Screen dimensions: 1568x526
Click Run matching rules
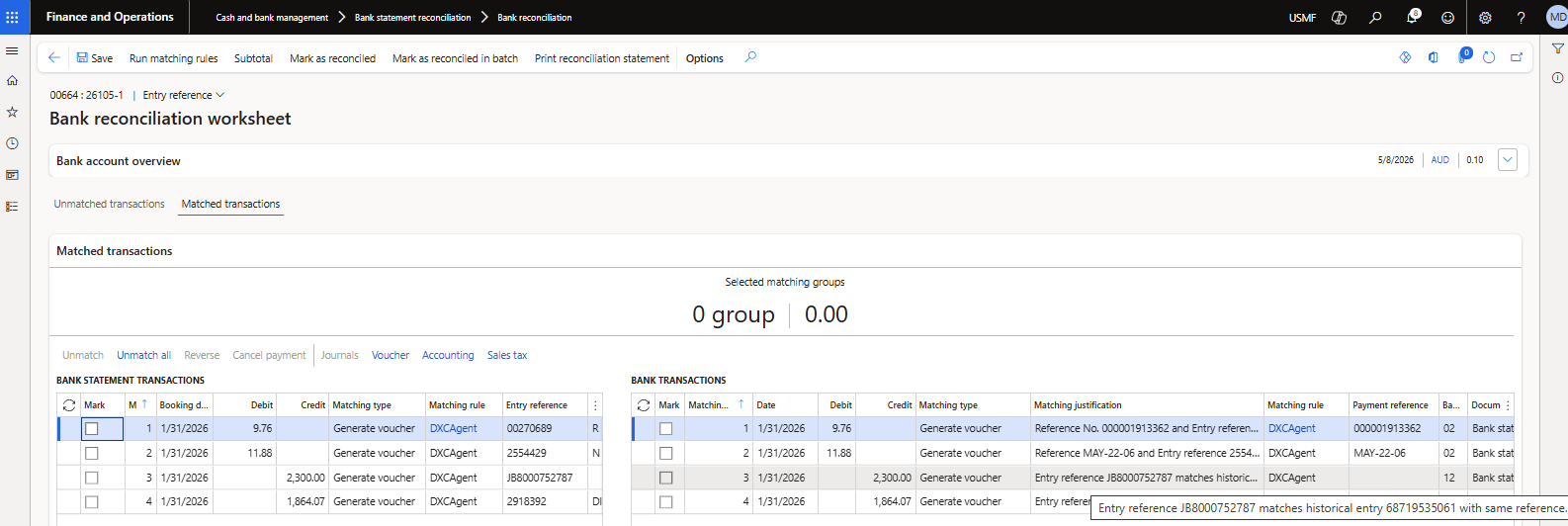(173, 58)
